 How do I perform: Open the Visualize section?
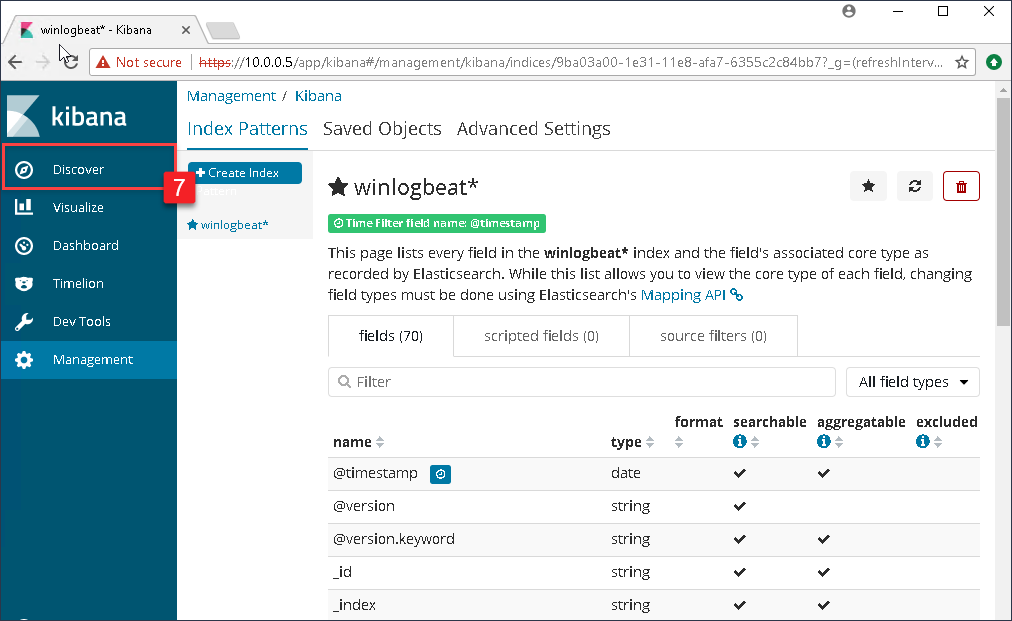(88, 207)
